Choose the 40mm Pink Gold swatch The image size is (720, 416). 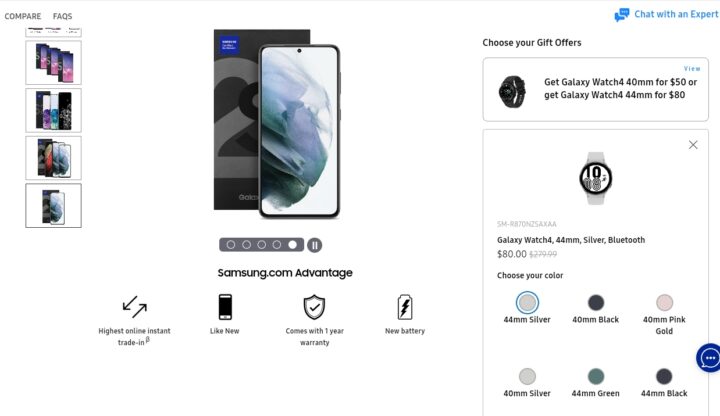pyautogui.click(x=664, y=303)
